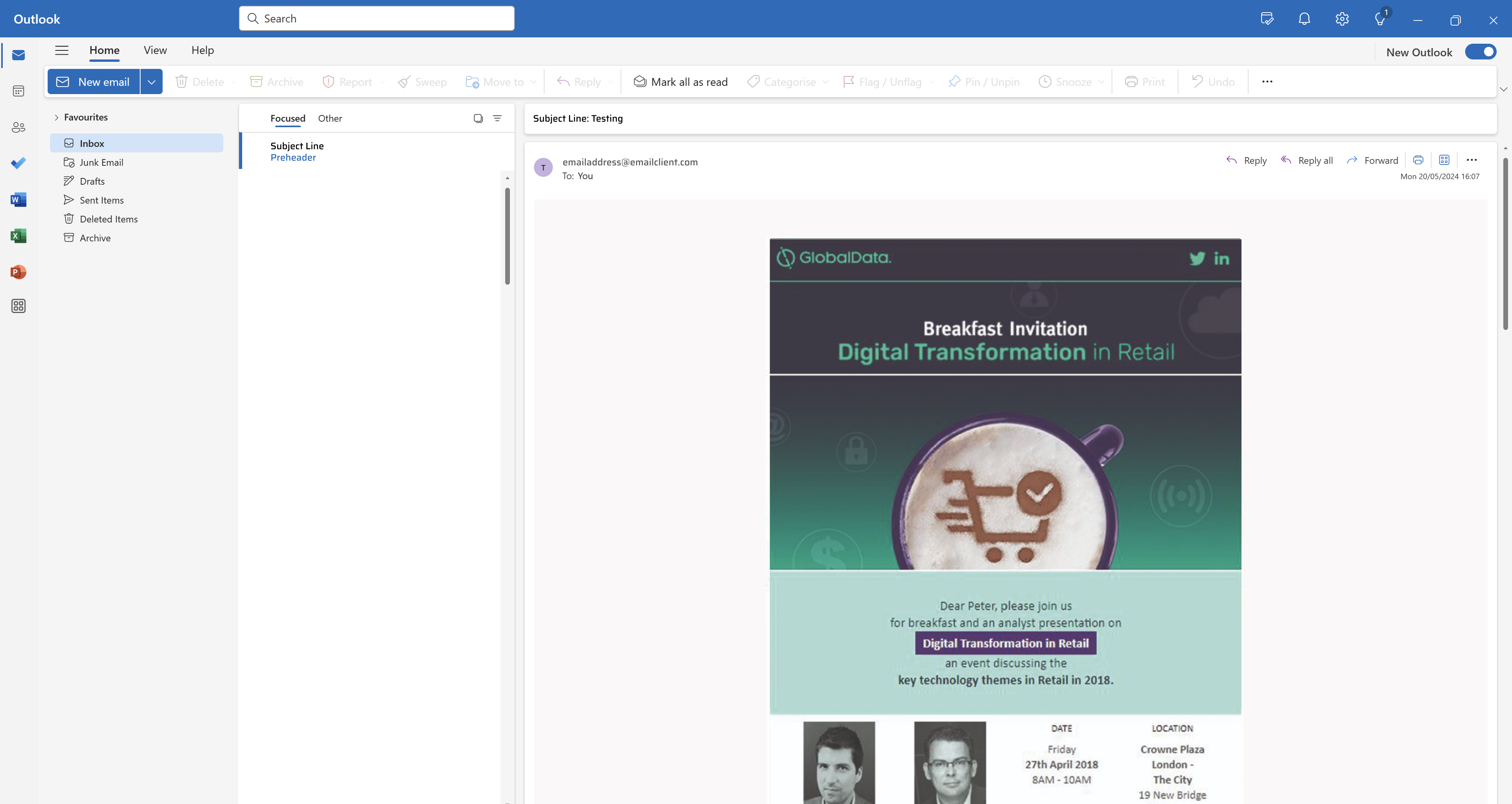Expand the Favourites folder group
1512x804 pixels.
pyautogui.click(x=57, y=117)
